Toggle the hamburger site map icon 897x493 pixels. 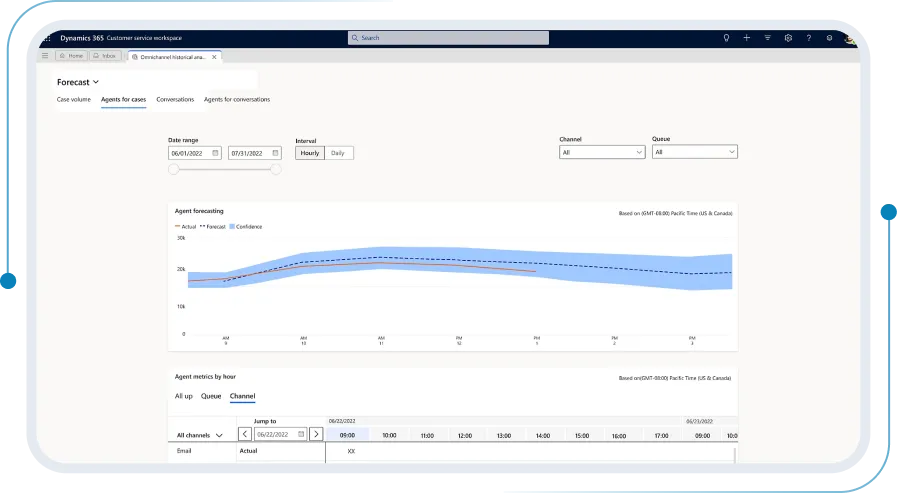pos(45,56)
